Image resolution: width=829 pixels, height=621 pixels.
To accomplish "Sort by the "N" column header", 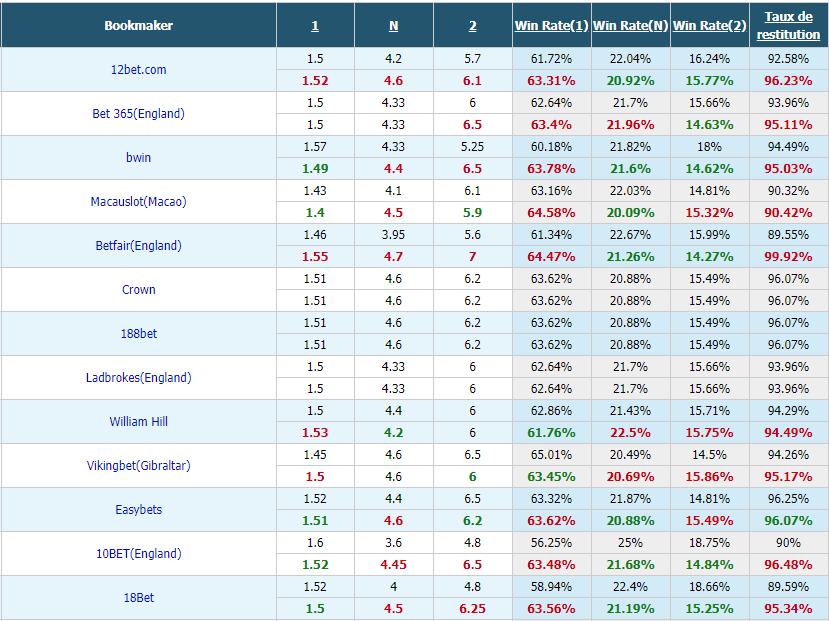I will [x=393, y=25].
